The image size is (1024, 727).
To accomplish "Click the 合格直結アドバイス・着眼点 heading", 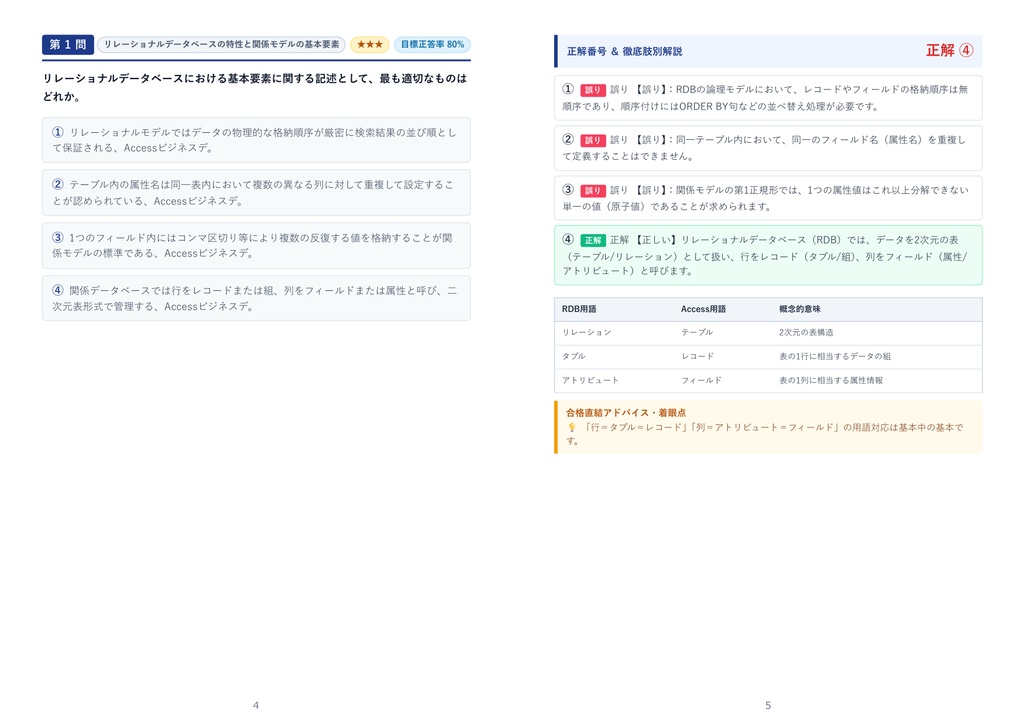I will (x=626, y=413).
